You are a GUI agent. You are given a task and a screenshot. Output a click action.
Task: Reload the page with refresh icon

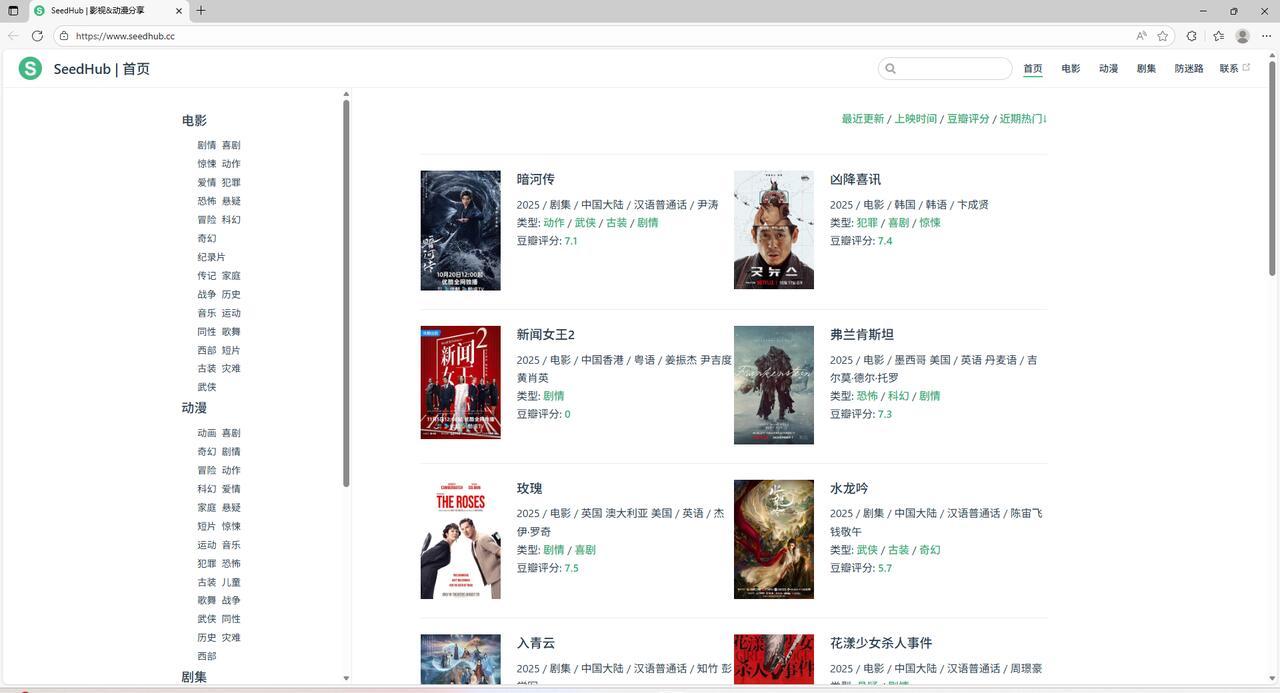tap(37, 36)
